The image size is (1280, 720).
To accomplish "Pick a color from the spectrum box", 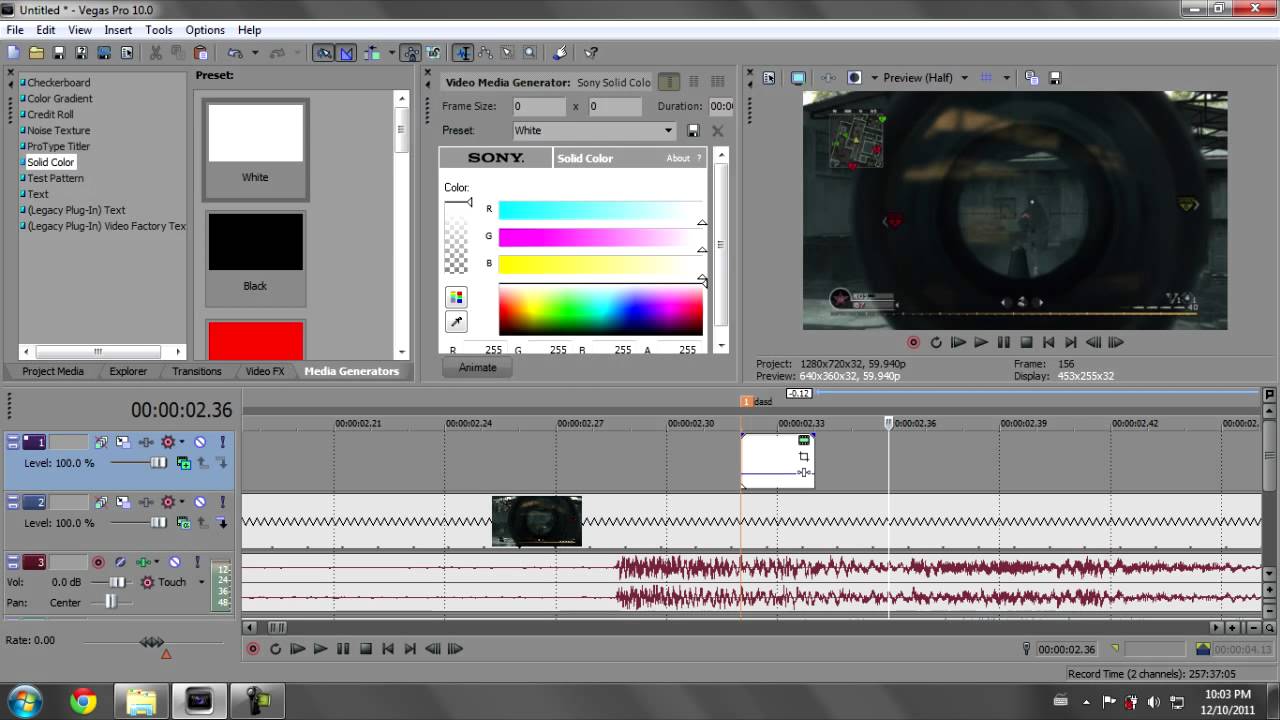I will click(x=600, y=311).
